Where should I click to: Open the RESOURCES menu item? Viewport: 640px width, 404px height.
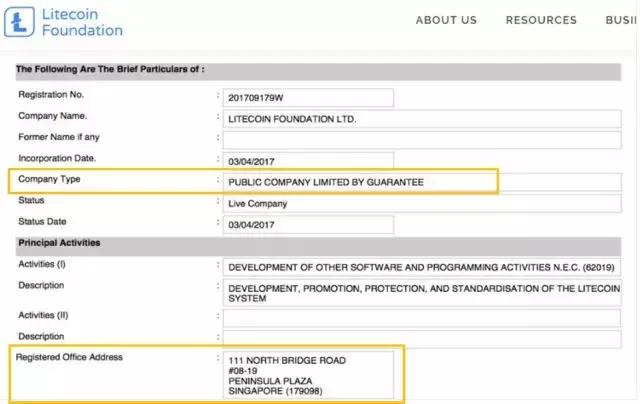(x=541, y=20)
